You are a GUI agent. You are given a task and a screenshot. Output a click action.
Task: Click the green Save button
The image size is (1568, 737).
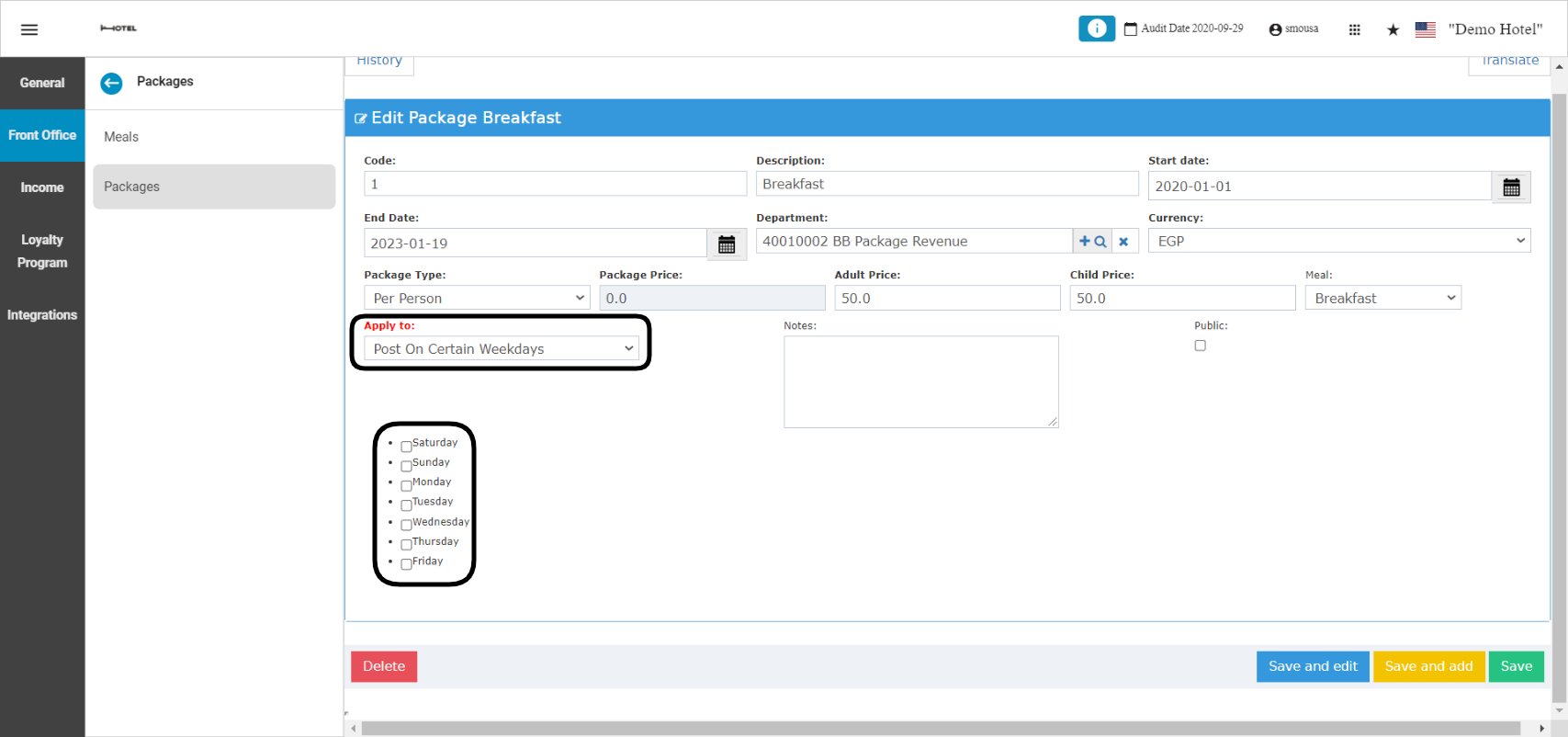pos(1517,666)
